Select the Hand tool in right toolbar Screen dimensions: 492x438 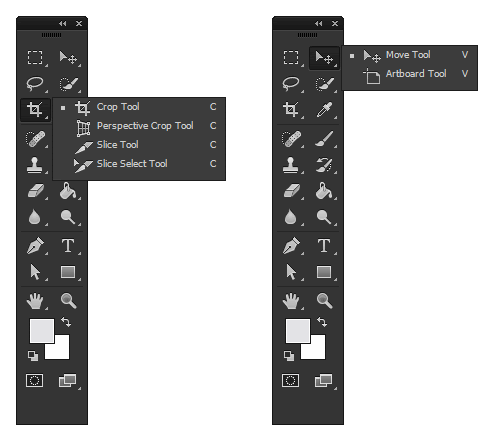tap(291, 301)
